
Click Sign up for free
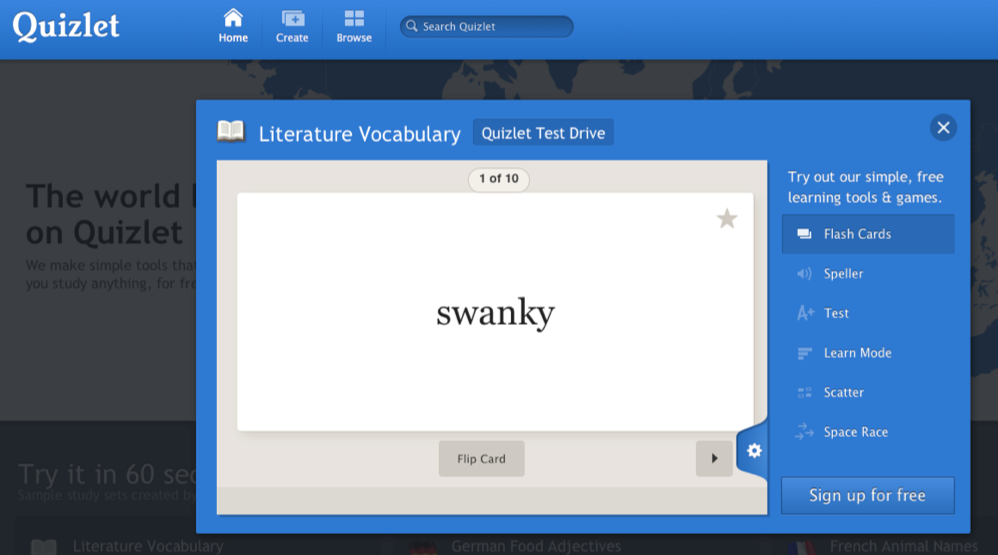[868, 495]
